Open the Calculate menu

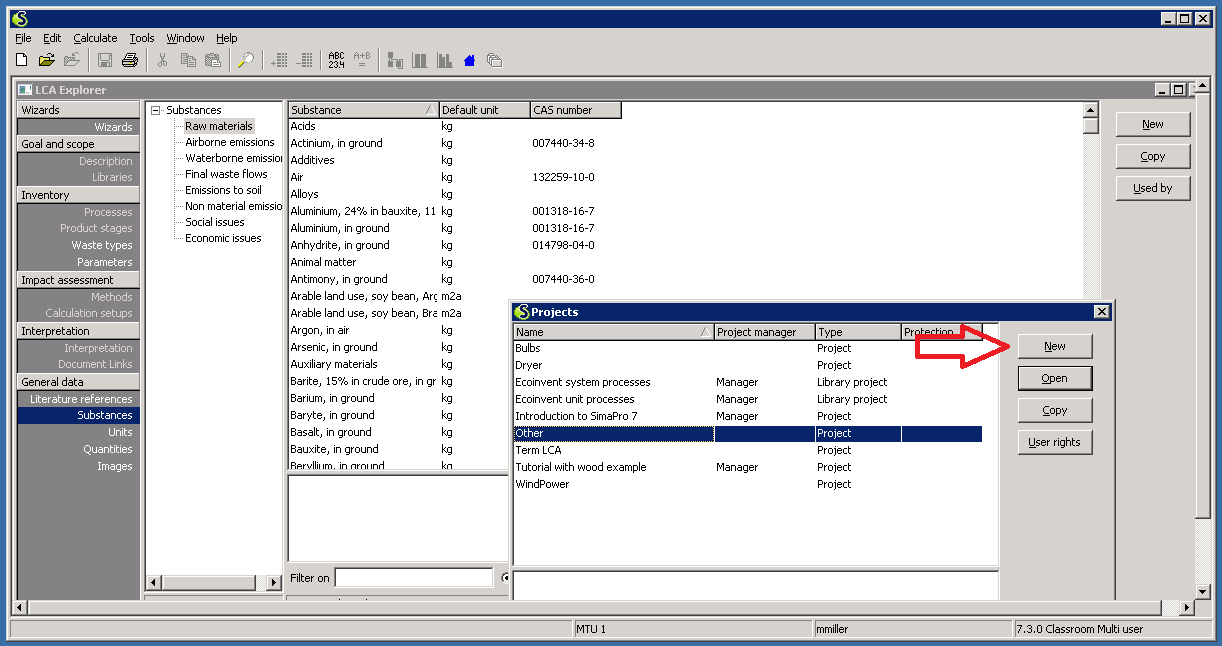[x=95, y=38]
